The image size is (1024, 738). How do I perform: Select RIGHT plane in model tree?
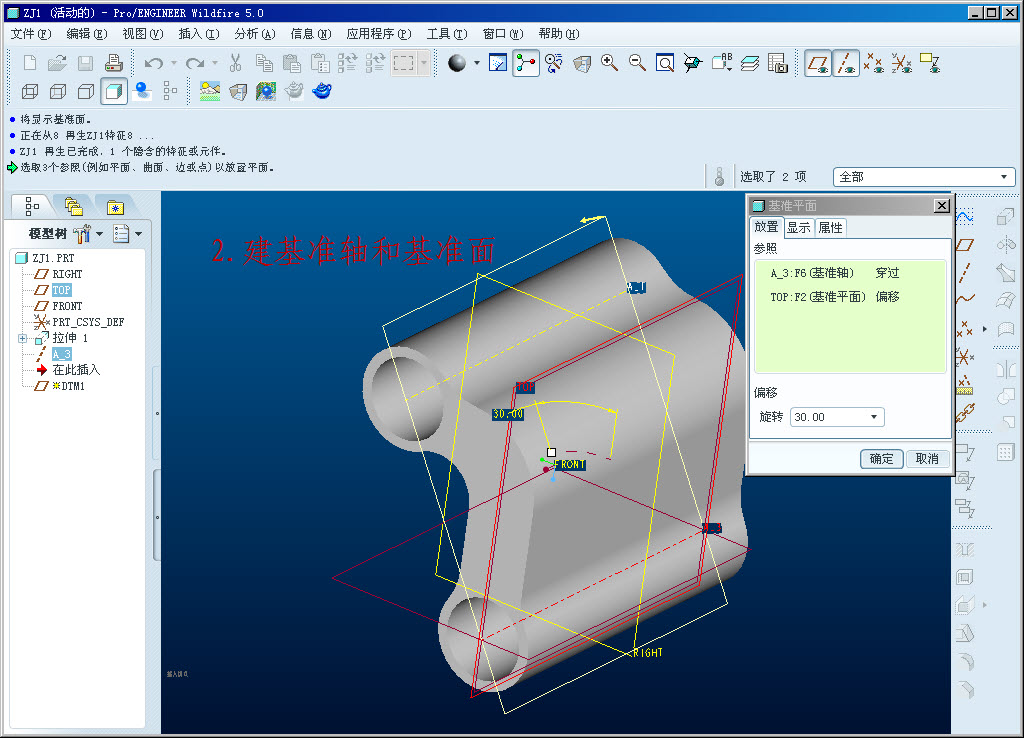click(x=67, y=274)
